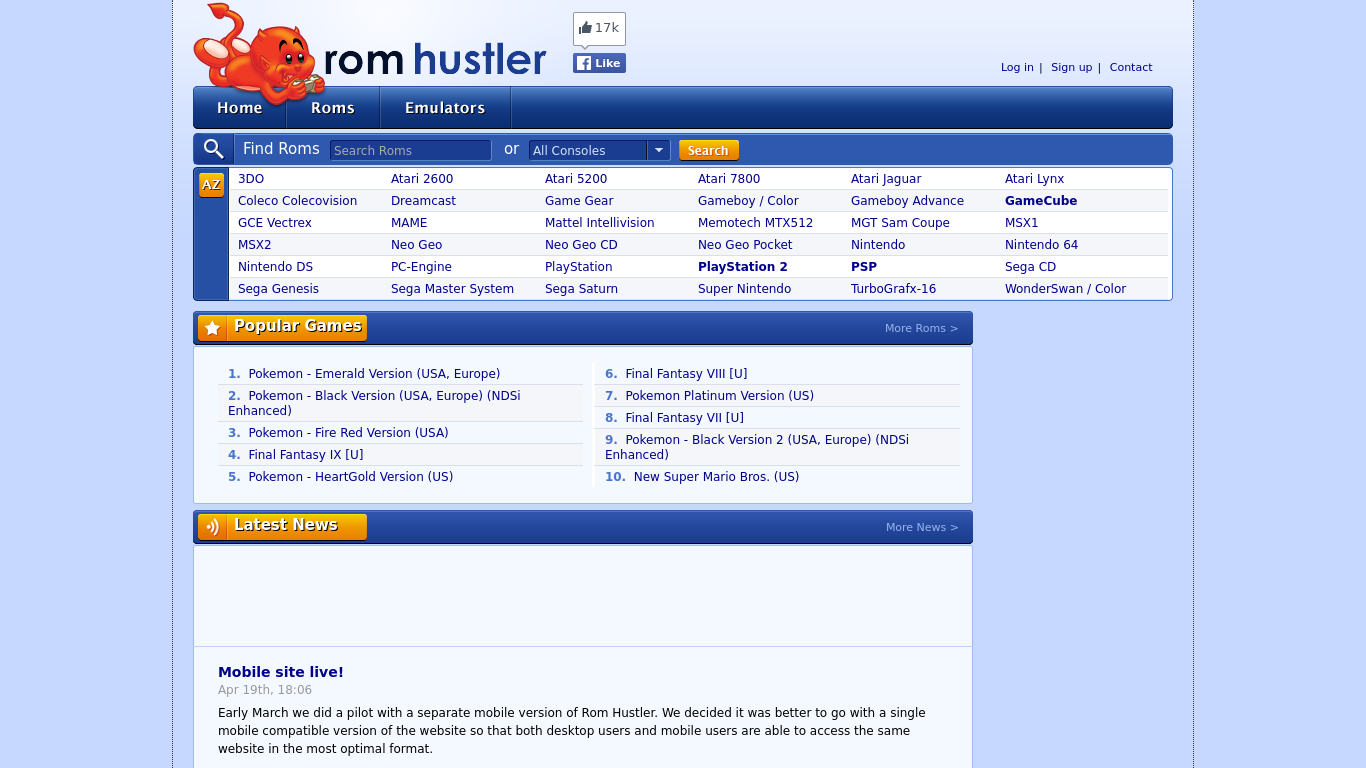The image size is (1366, 768).
Task: Browse PSP roms
Action: click(x=863, y=267)
